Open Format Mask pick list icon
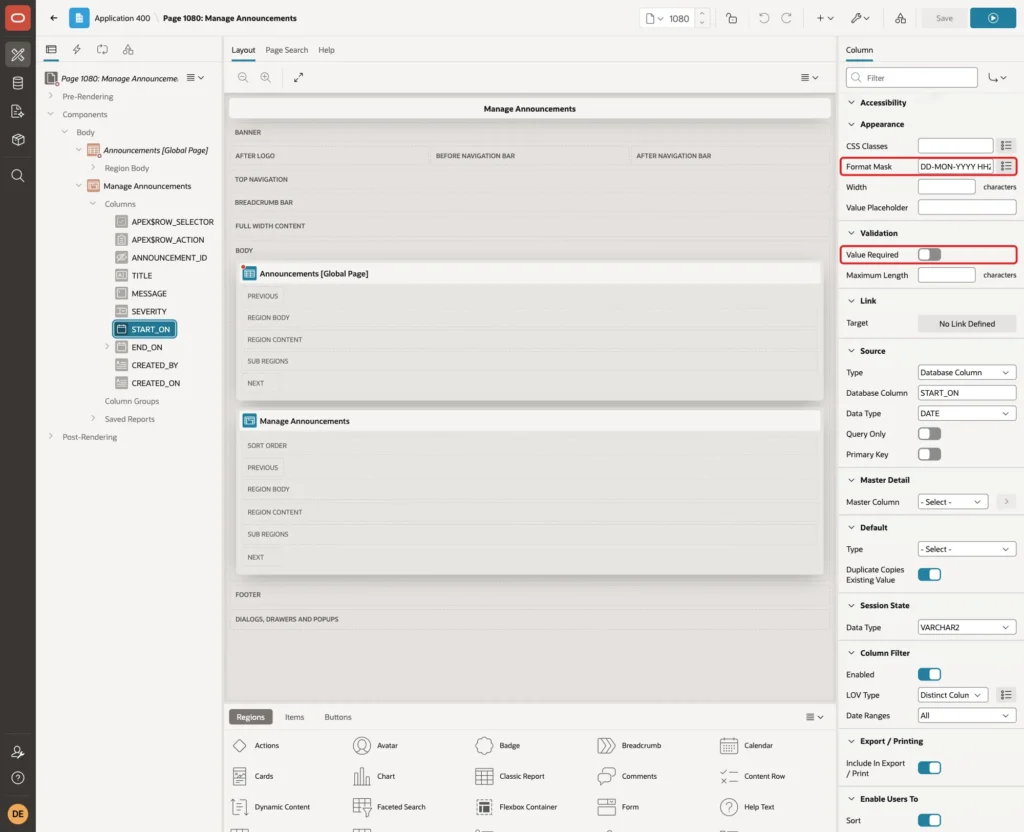 pos(1006,167)
